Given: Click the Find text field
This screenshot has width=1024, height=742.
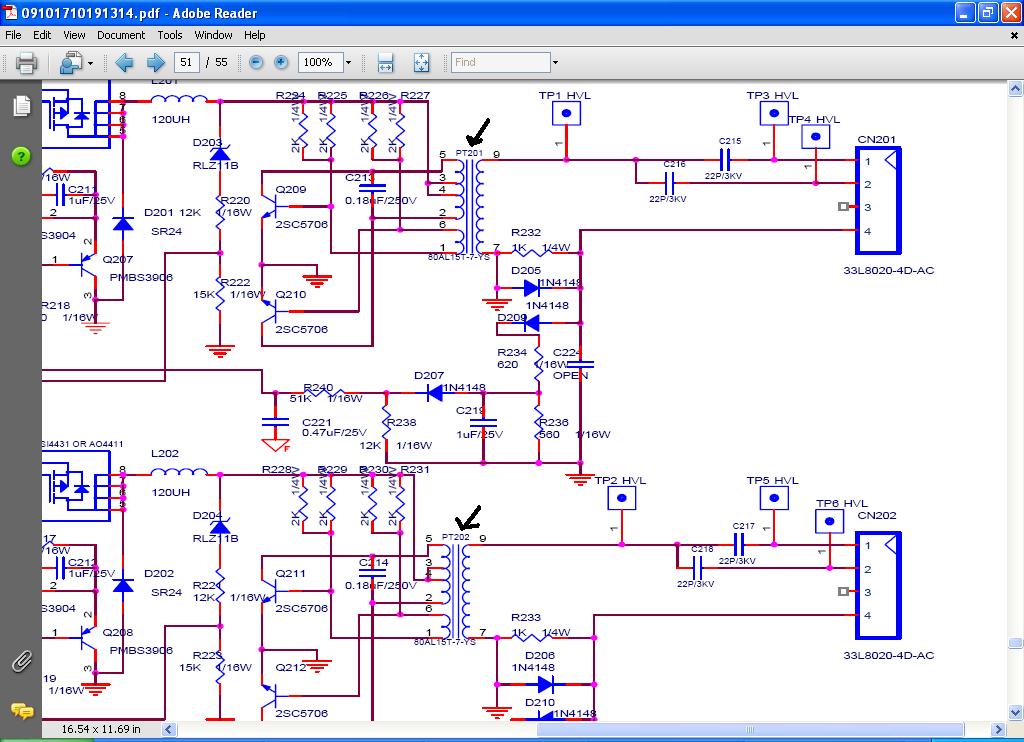Looking at the screenshot, I should 500,62.
